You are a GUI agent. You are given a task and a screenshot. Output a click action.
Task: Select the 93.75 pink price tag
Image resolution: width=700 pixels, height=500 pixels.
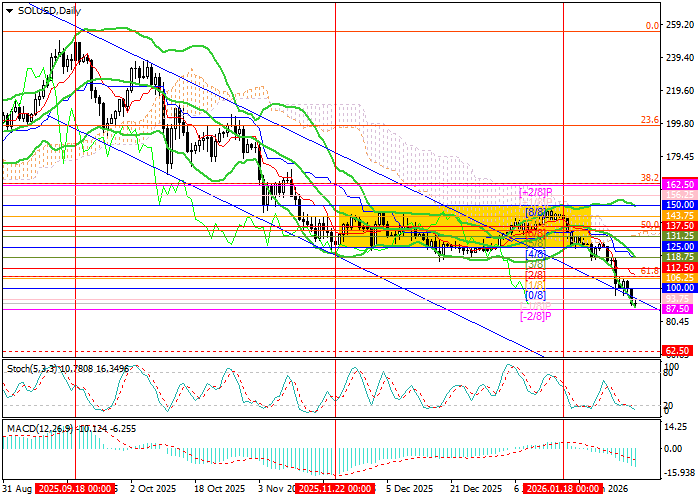point(677,298)
